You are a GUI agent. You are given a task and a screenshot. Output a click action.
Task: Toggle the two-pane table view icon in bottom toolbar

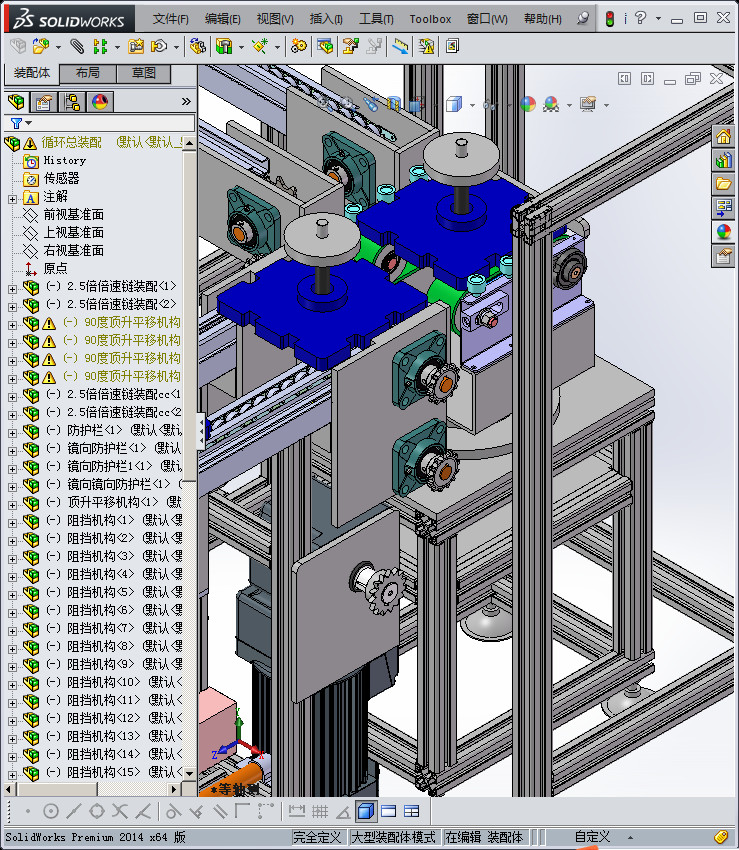pyautogui.click(x=412, y=812)
